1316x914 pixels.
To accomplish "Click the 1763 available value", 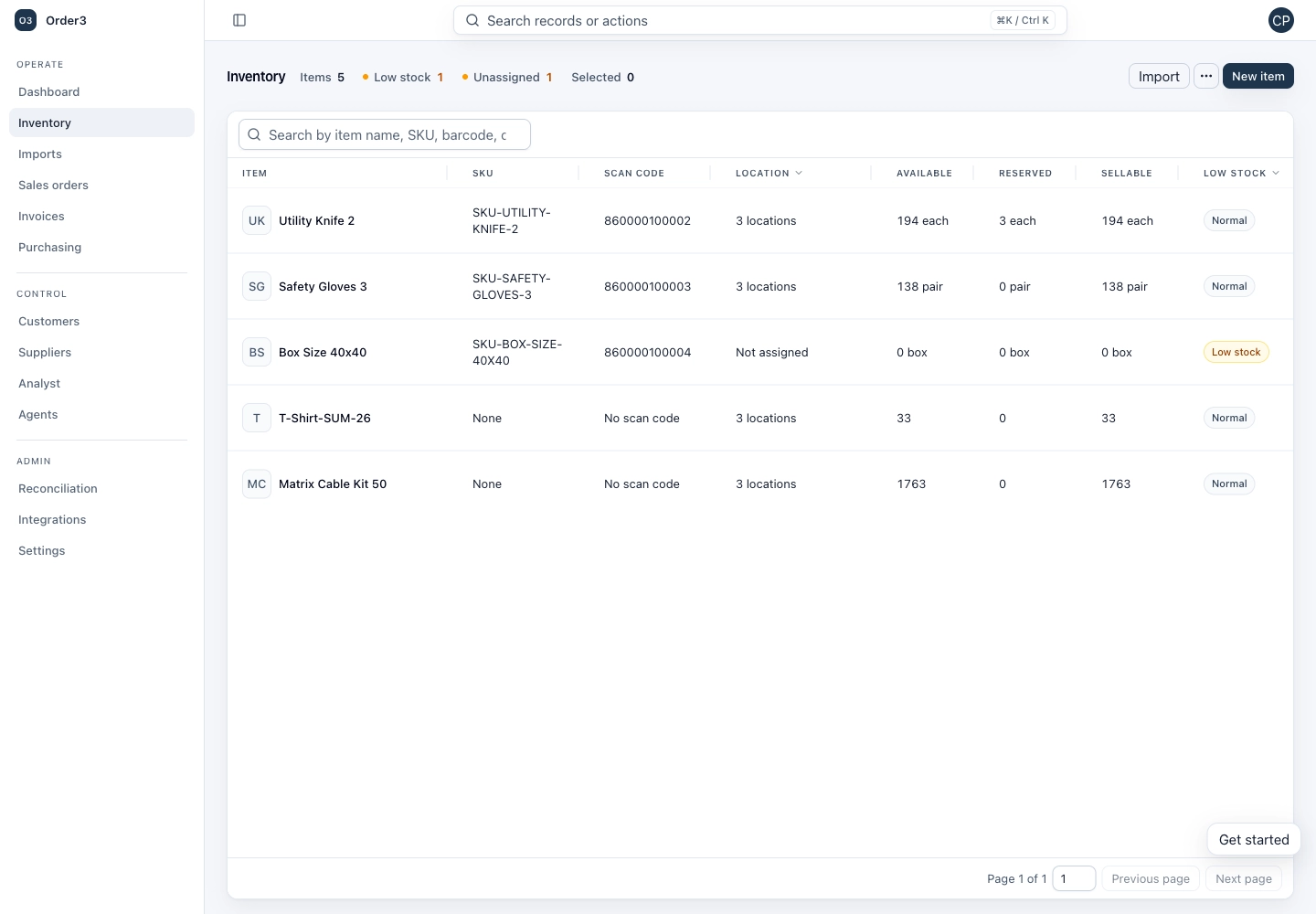I will tap(911, 484).
